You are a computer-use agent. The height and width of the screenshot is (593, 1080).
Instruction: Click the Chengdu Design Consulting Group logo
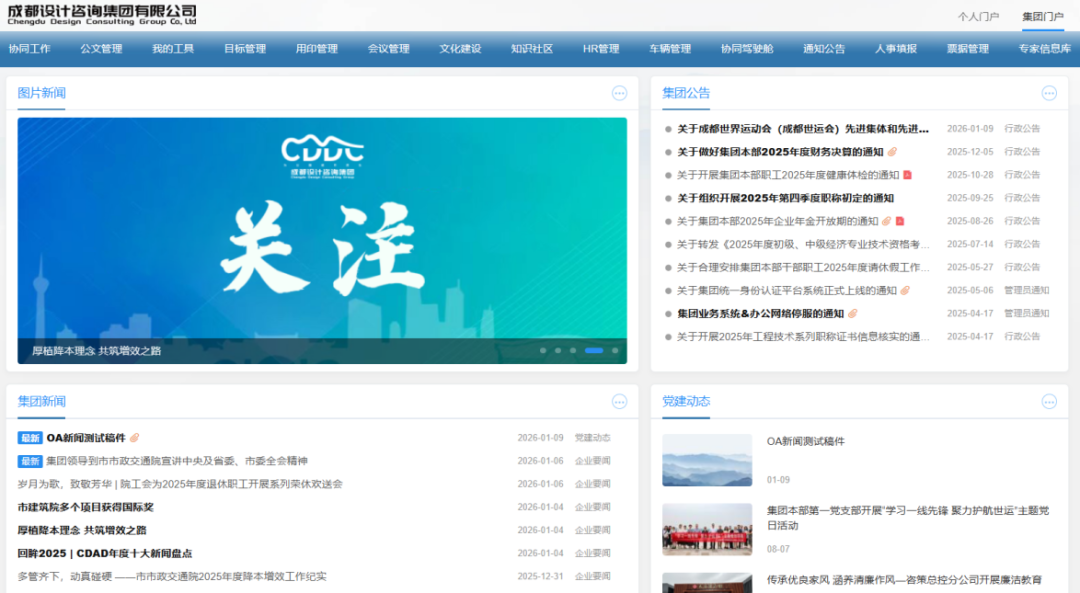click(x=102, y=14)
